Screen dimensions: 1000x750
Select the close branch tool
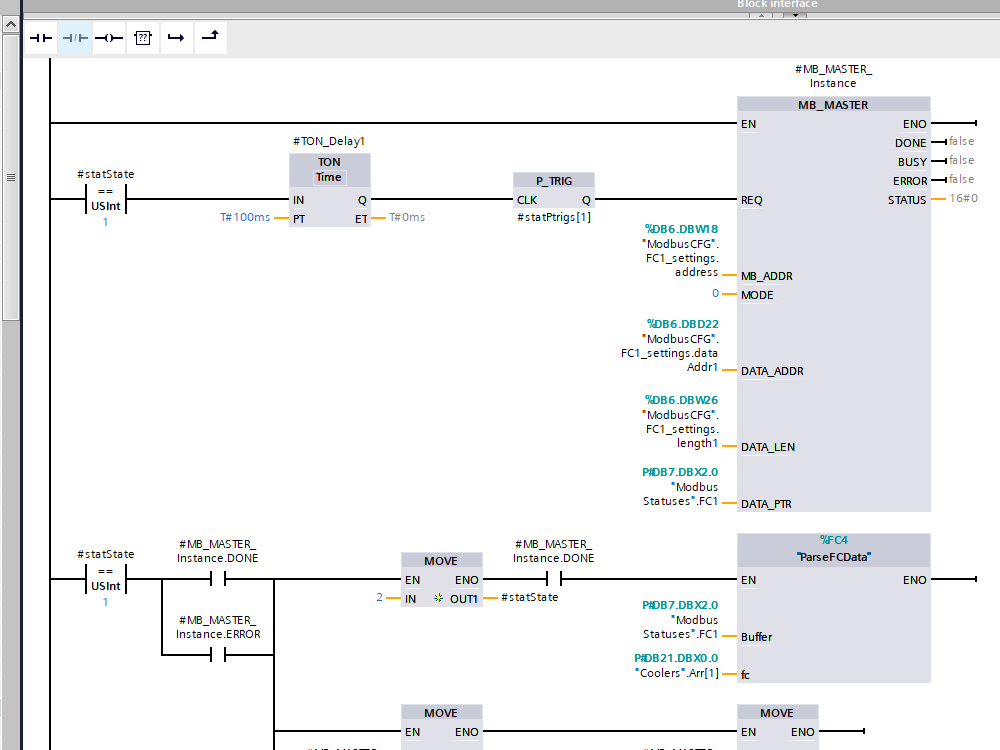click(211, 37)
